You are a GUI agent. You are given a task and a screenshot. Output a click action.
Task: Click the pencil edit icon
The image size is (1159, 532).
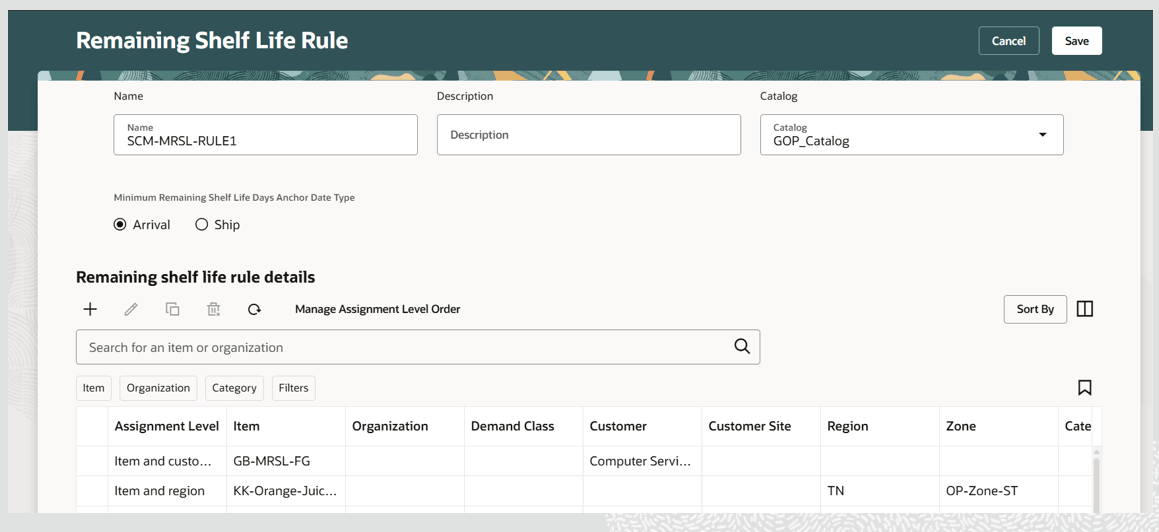[131, 310]
